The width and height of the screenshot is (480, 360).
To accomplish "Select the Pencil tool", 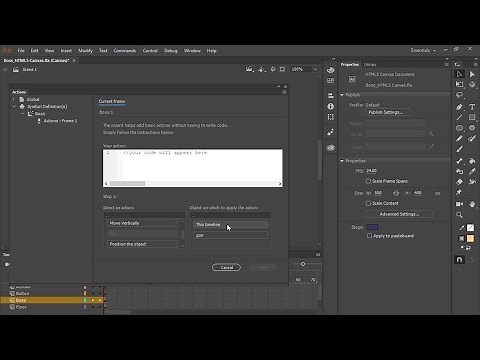I will click(460, 139).
